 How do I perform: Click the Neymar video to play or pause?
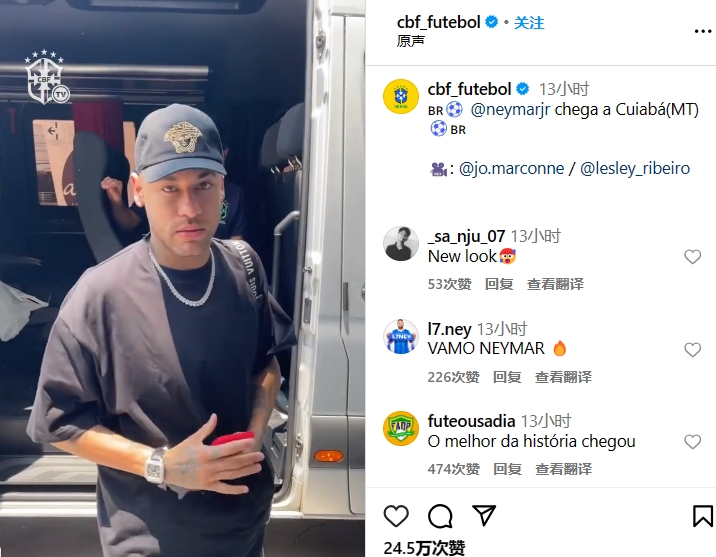pos(183,278)
